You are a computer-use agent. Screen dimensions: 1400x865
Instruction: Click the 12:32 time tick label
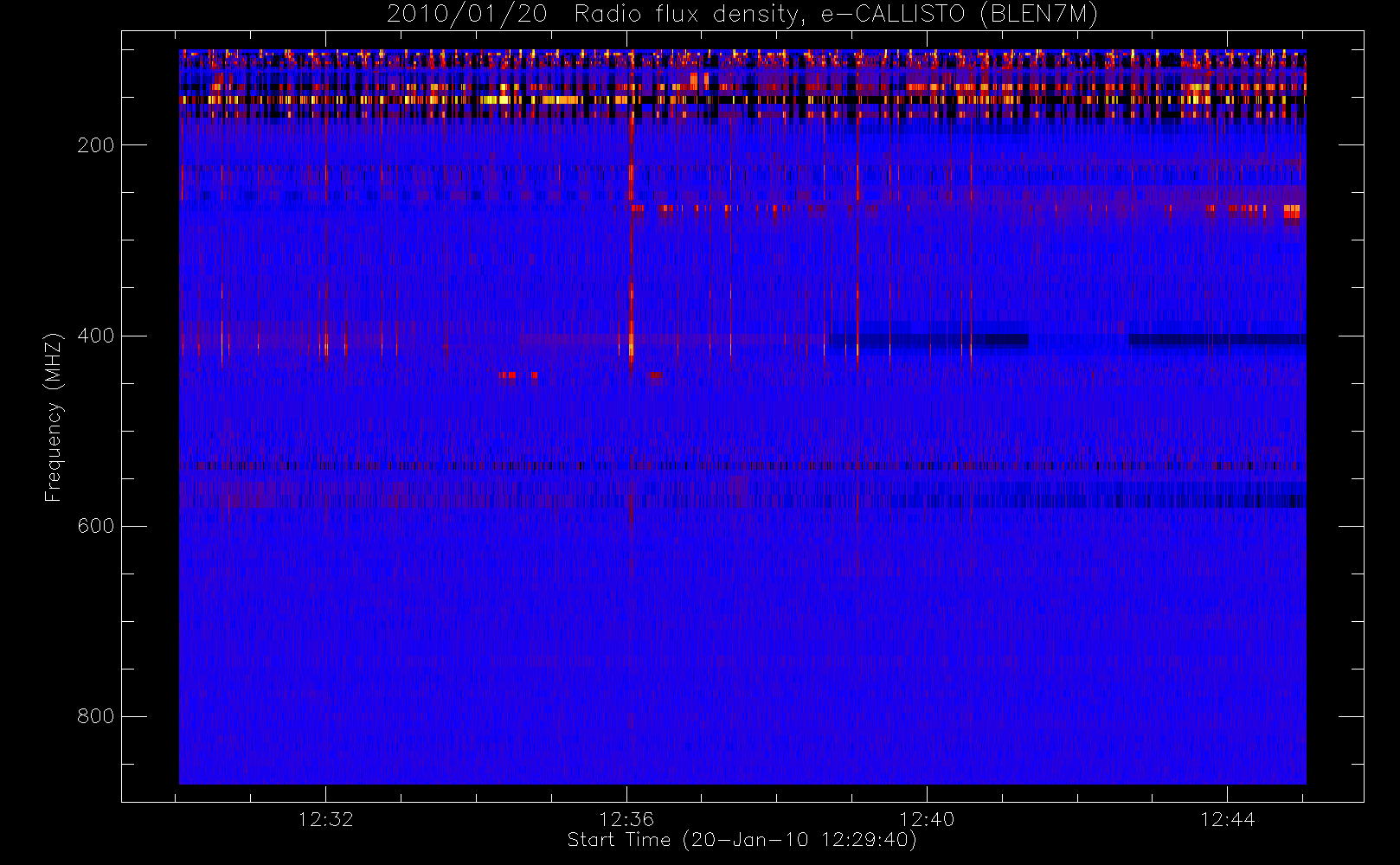pos(325,819)
